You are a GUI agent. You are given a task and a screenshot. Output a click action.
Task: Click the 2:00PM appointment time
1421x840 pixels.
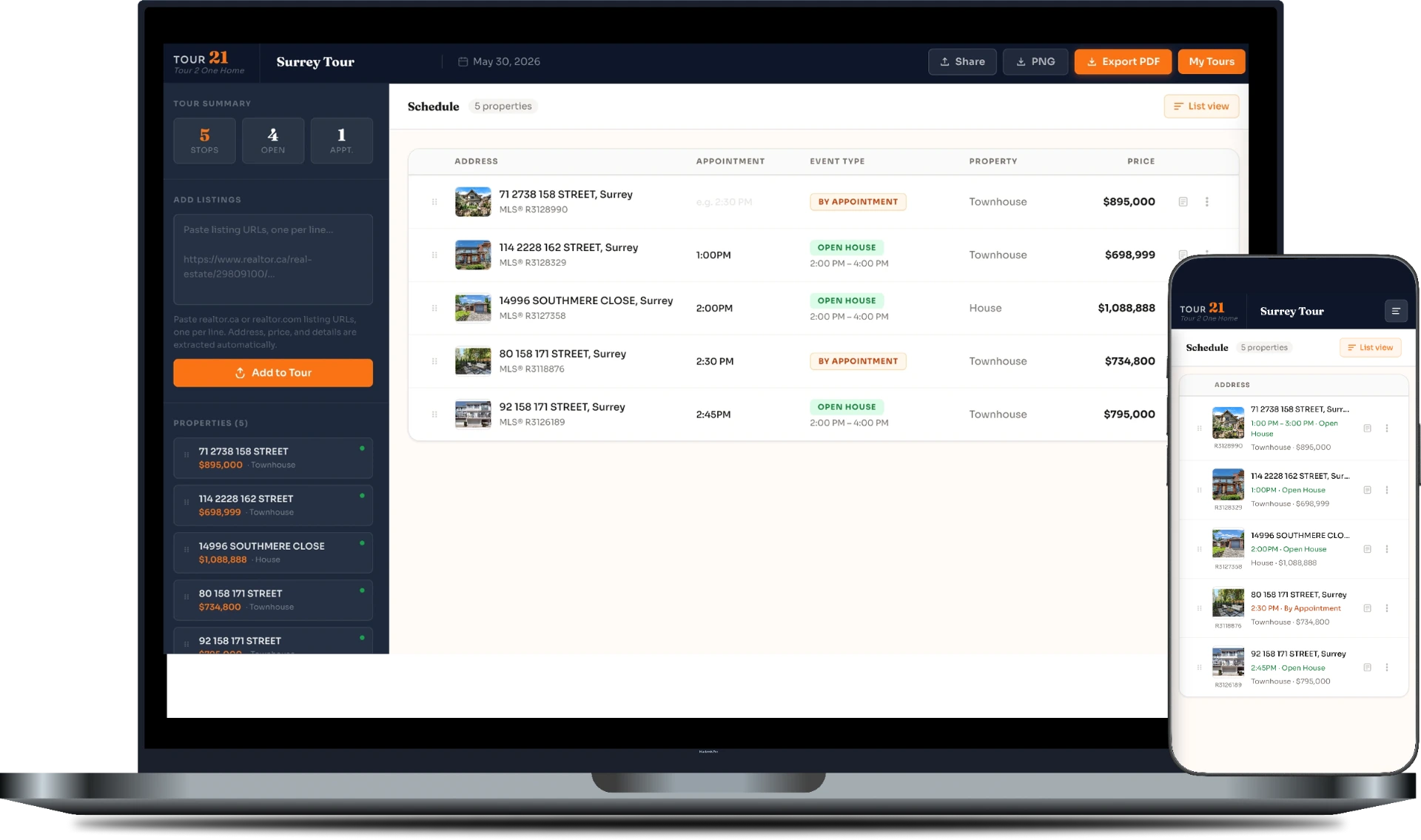pyautogui.click(x=714, y=309)
